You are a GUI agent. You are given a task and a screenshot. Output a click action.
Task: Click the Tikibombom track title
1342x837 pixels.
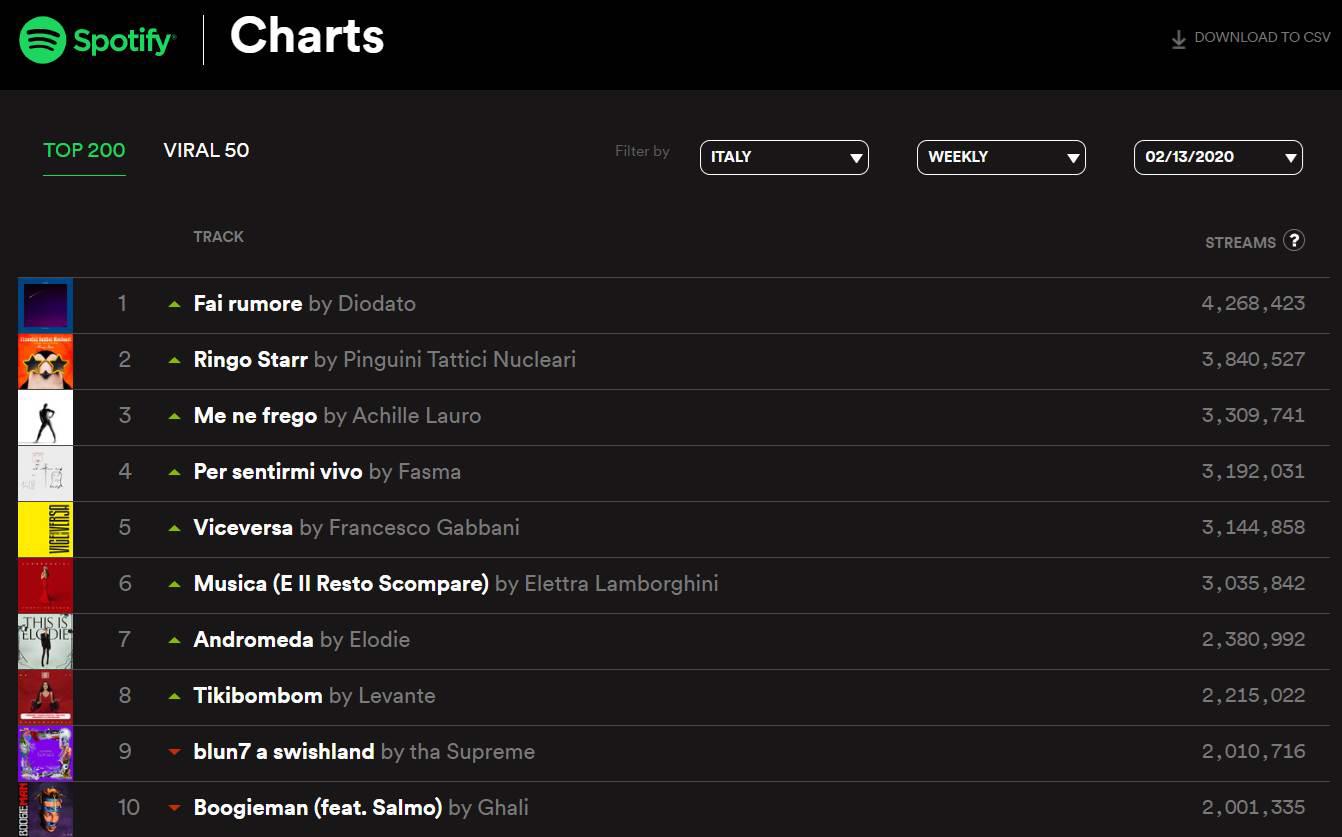click(258, 696)
